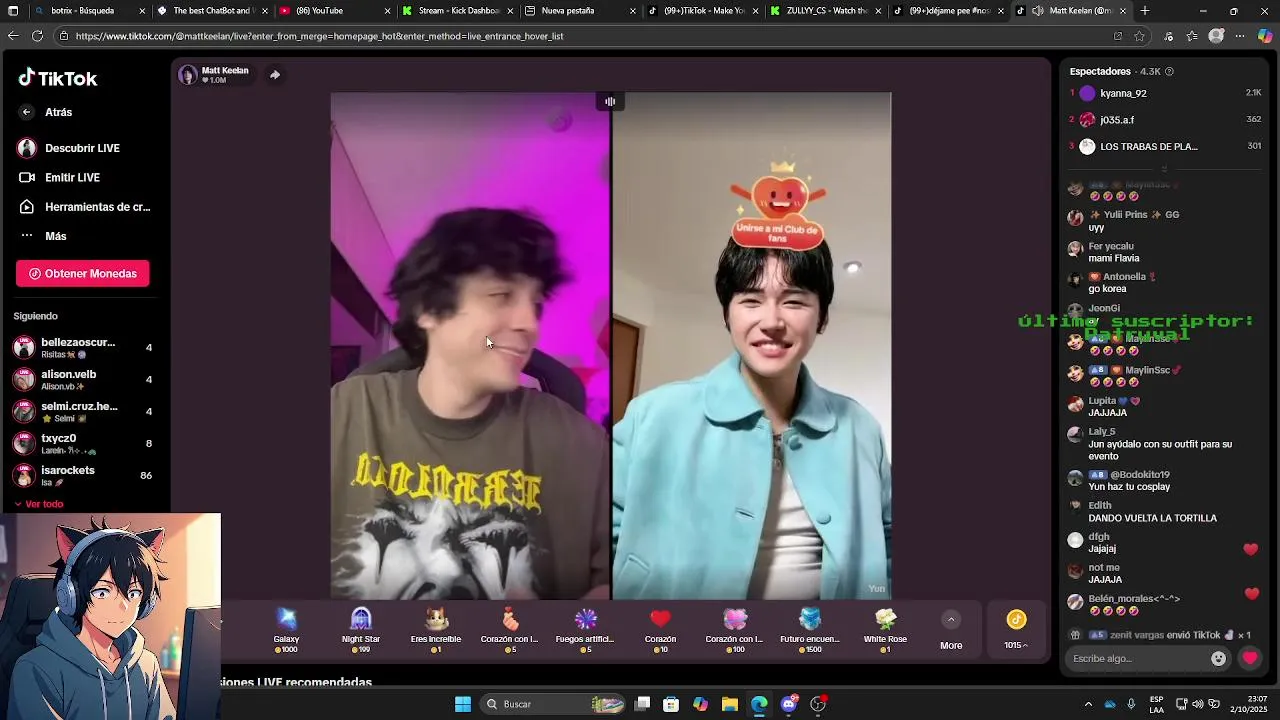Image resolution: width=1280 pixels, height=720 pixels.
Task: Switch to The best ChatBot tab
Action: 212,11
